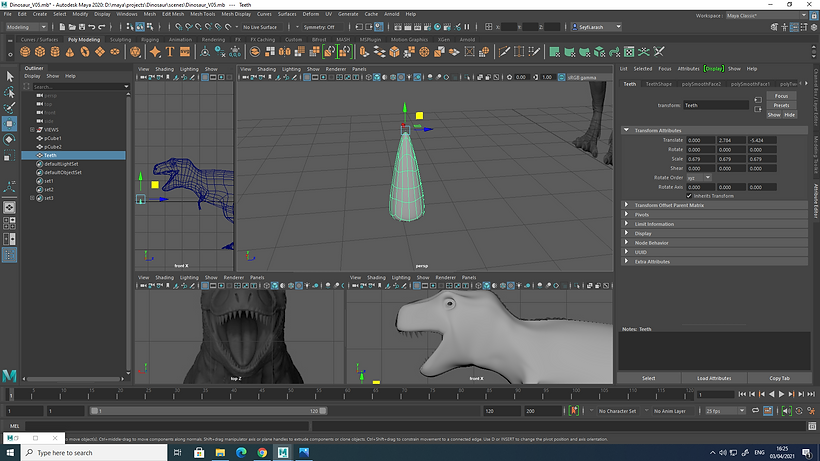Image resolution: width=820 pixels, height=461 pixels.
Task: Toggle the Inherits Transform checkbox
Action: pos(689,195)
